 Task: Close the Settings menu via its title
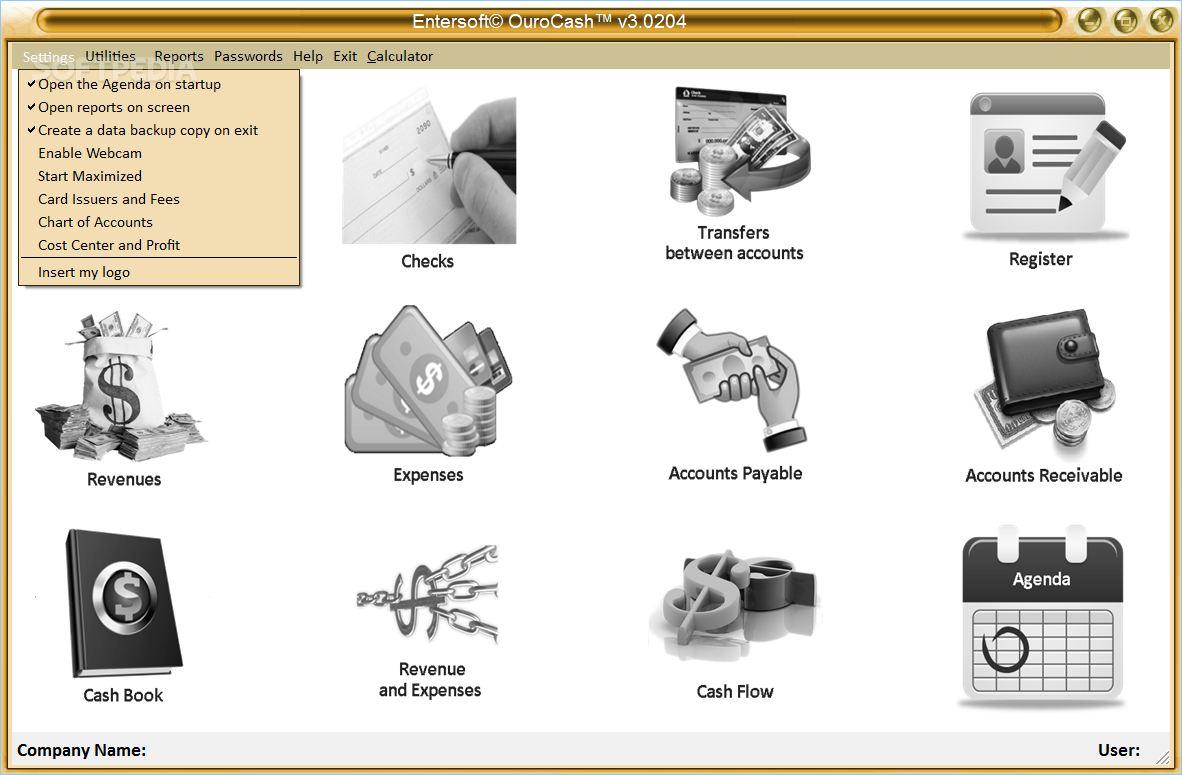coord(48,57)
